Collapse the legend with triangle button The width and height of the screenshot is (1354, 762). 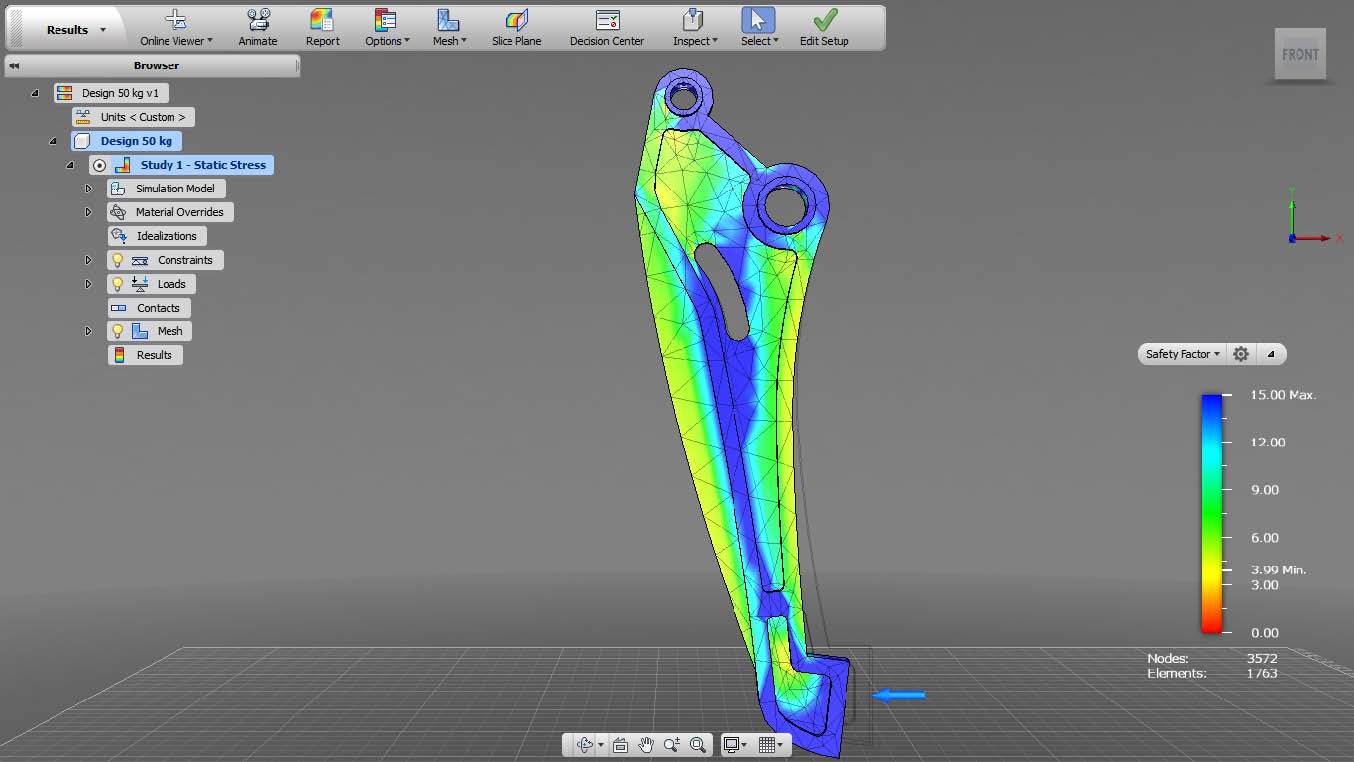coord(1271,354)
